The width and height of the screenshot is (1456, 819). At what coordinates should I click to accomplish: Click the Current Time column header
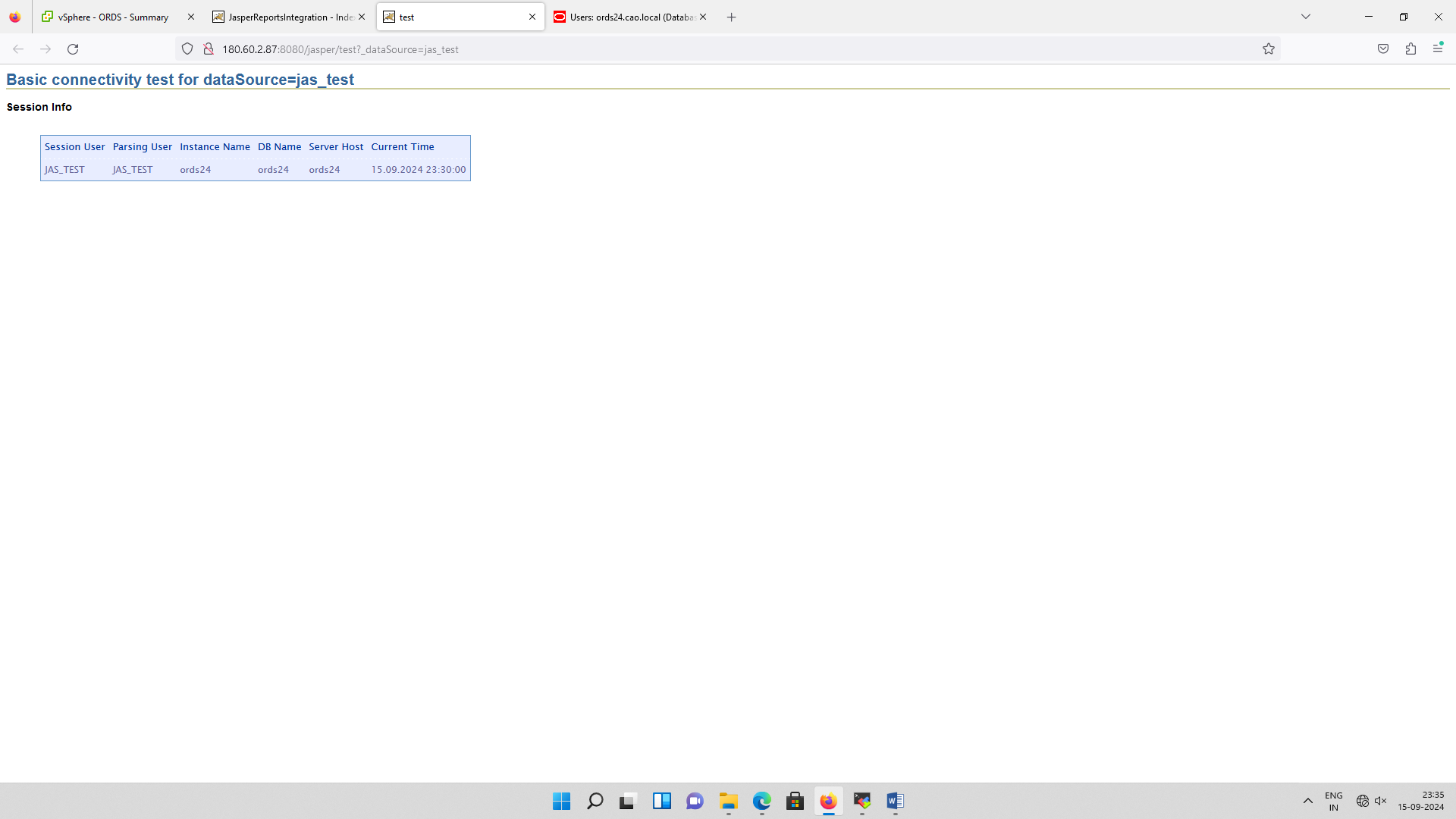(x=403, y=147)
